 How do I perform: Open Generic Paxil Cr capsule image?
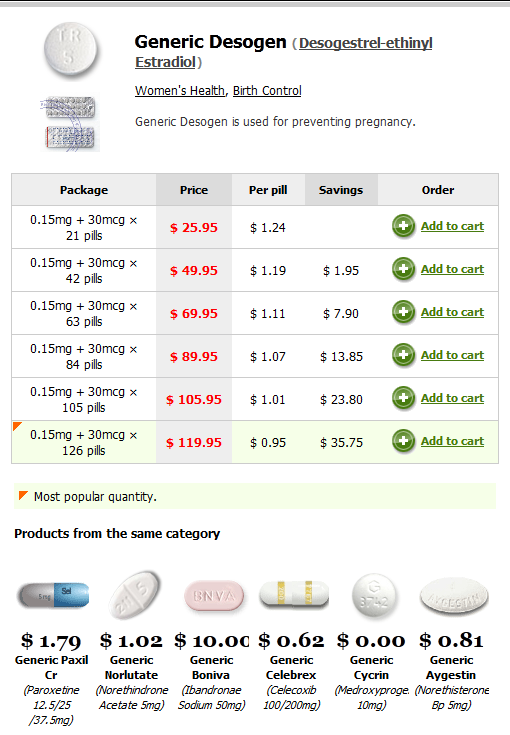(x=53, y=596)
